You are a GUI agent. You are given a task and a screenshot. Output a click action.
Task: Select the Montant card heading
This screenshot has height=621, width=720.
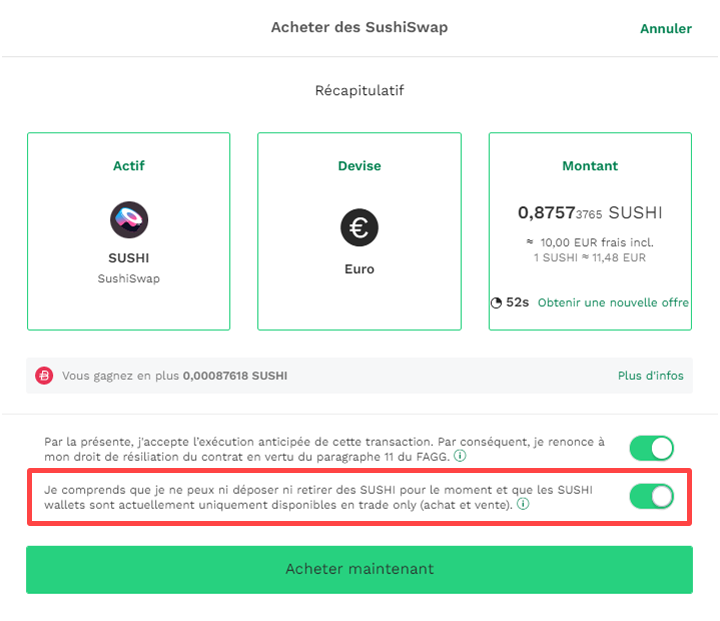pyautogui.click(x=590, y=166)
